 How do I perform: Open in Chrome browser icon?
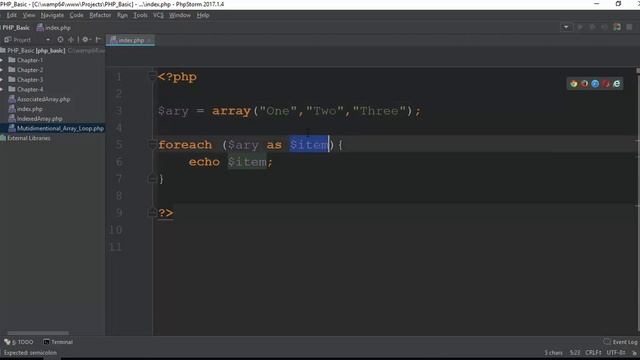pyautogui.click(x=573, y=84)
